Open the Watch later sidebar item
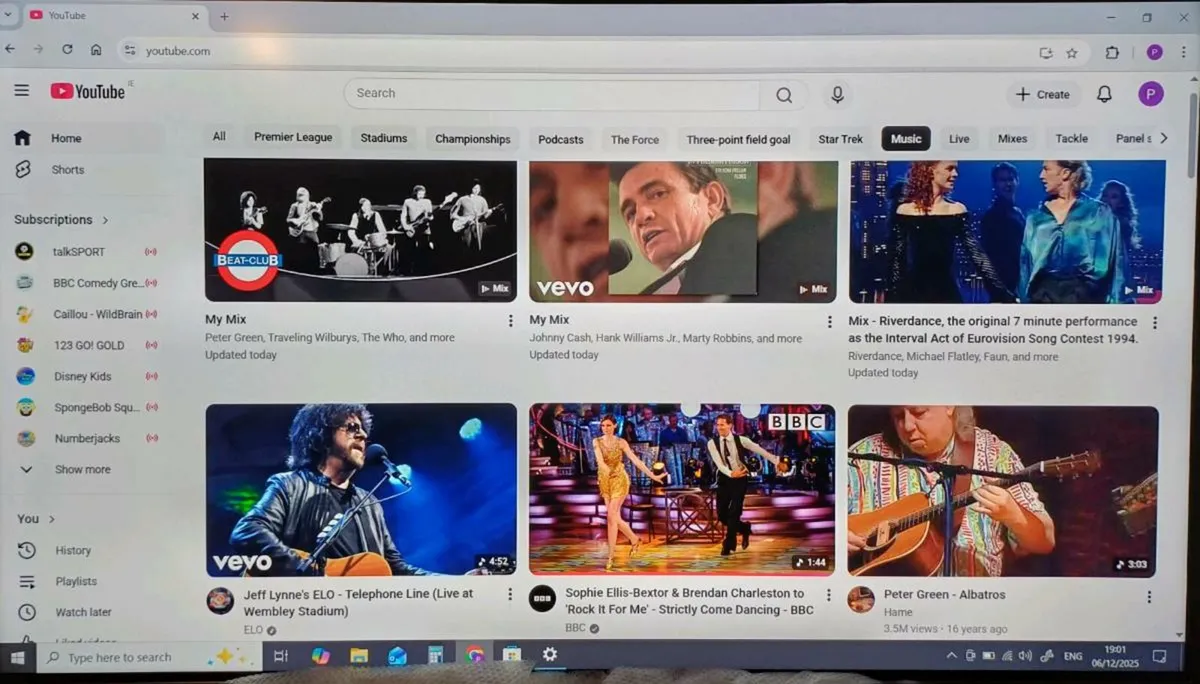 click(x=83, y=612)
